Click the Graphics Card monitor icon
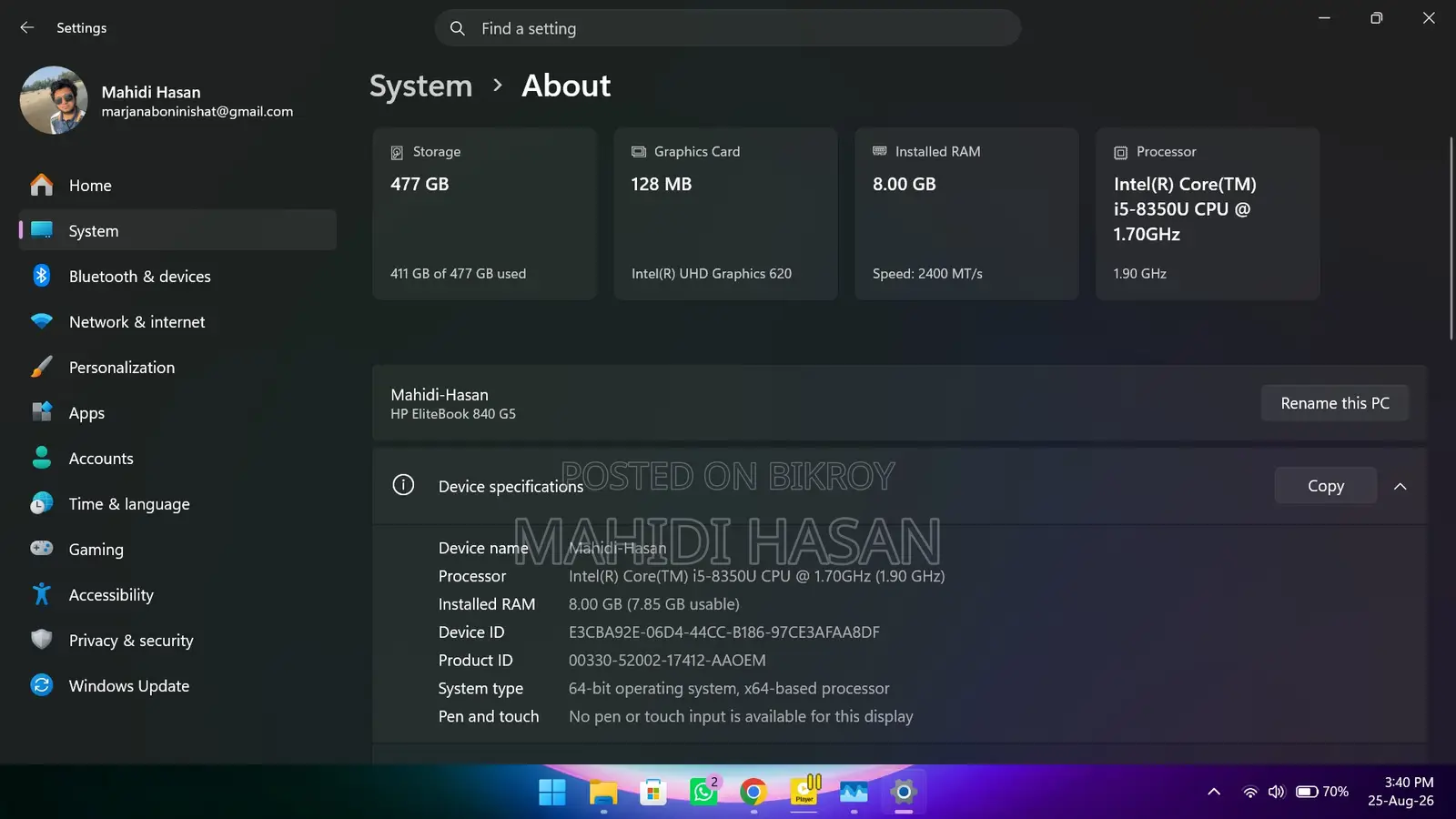 639,152
